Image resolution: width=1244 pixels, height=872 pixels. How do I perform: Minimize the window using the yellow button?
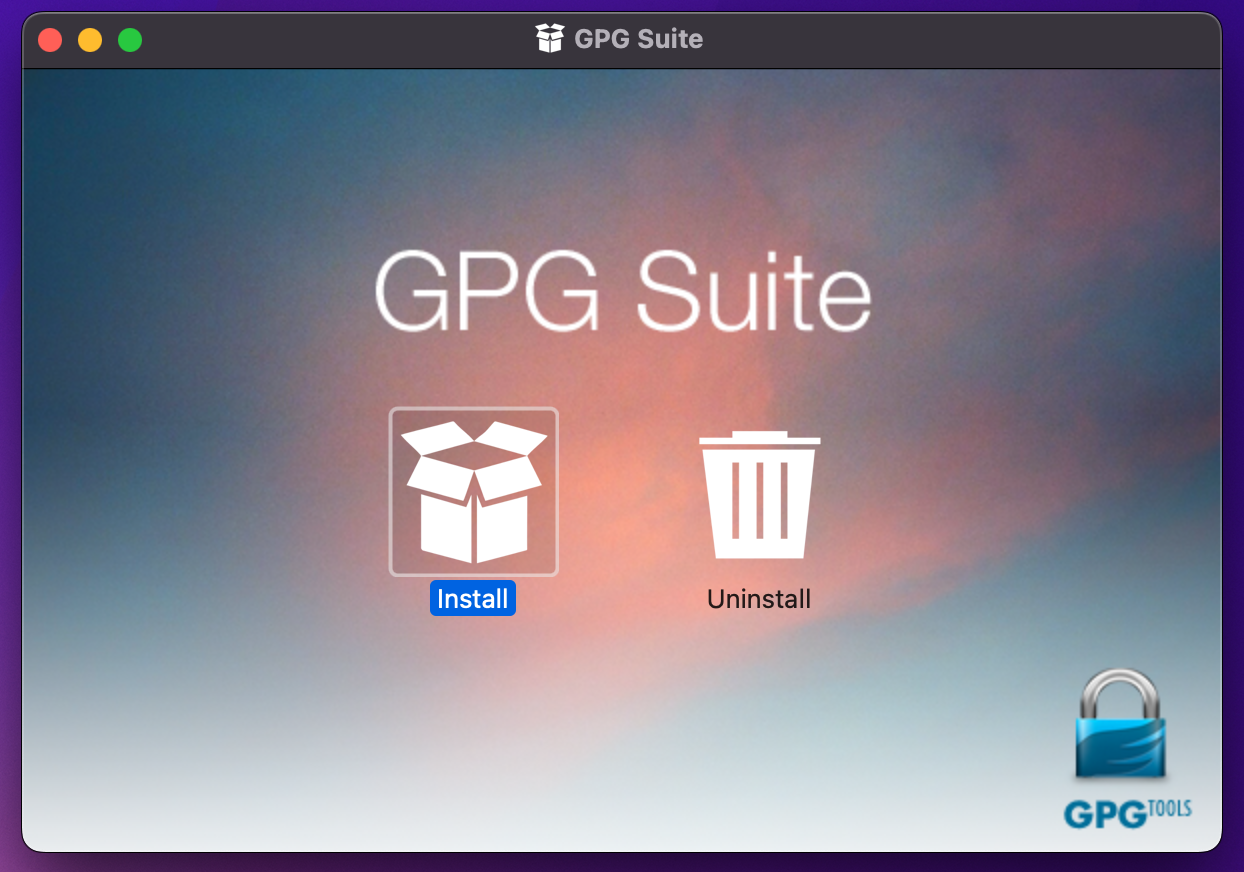coord(90,40)
